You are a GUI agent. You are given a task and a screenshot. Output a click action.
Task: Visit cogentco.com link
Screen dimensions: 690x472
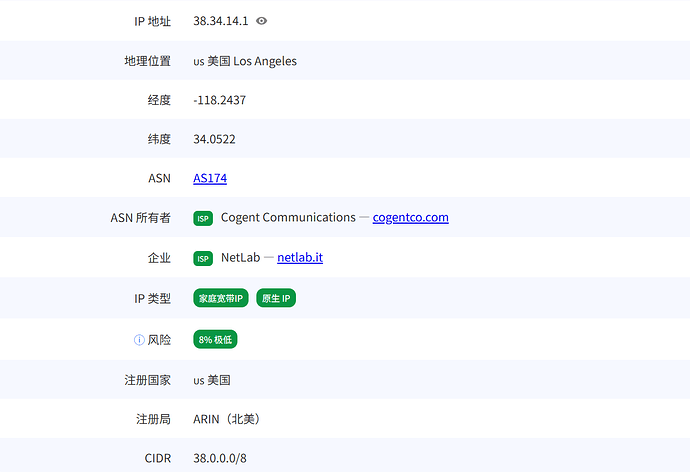[x=411, y=217]
